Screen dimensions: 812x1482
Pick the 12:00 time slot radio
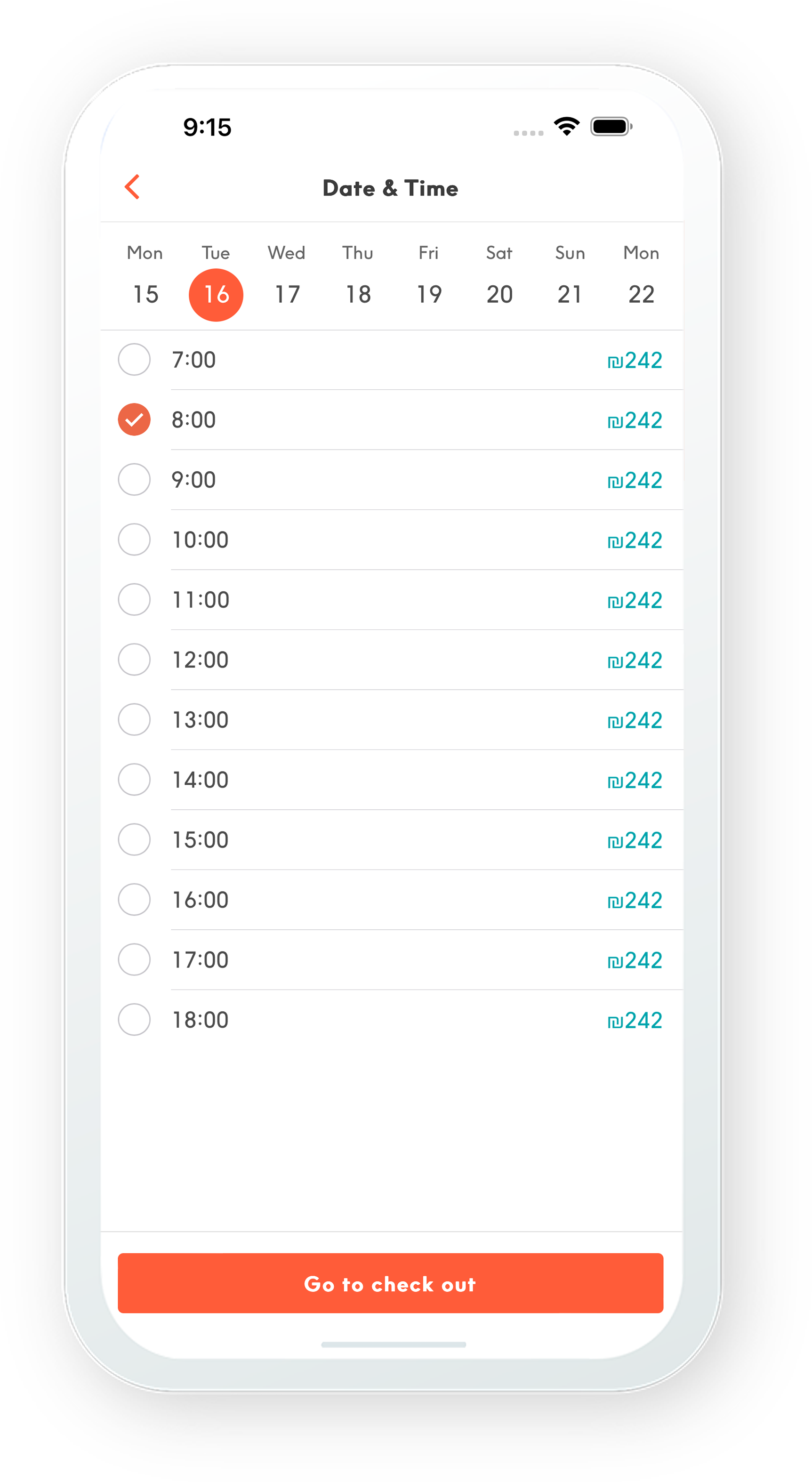134,659
